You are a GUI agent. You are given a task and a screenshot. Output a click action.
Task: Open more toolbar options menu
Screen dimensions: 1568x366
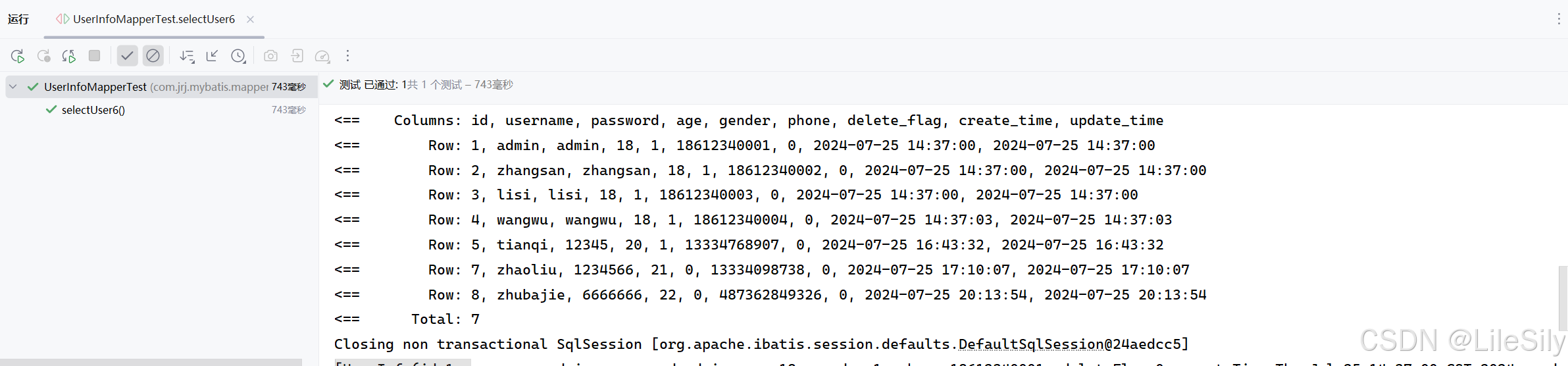pyautogui.click(x=347, y=56)
